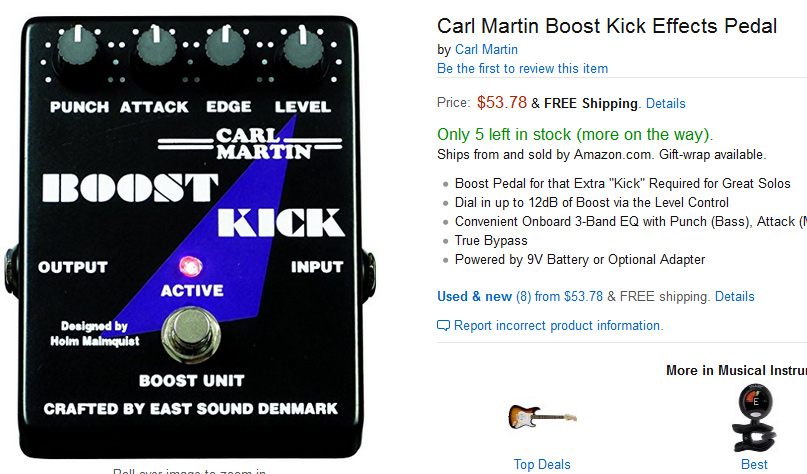807x474 pixels.
Task: Click the electric guitar Top Deals image
Action: pyautogui.click(x=542, y=415)
